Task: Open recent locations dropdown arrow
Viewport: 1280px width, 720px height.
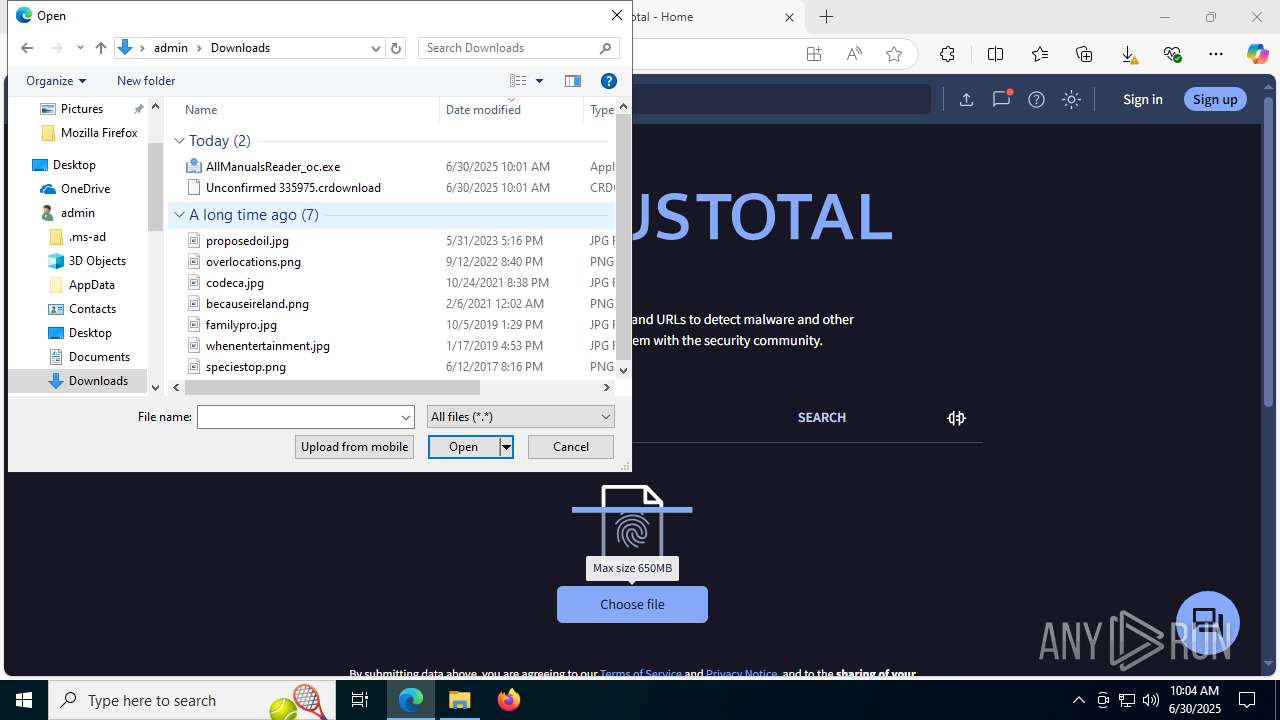Action: tap(80, 48)
